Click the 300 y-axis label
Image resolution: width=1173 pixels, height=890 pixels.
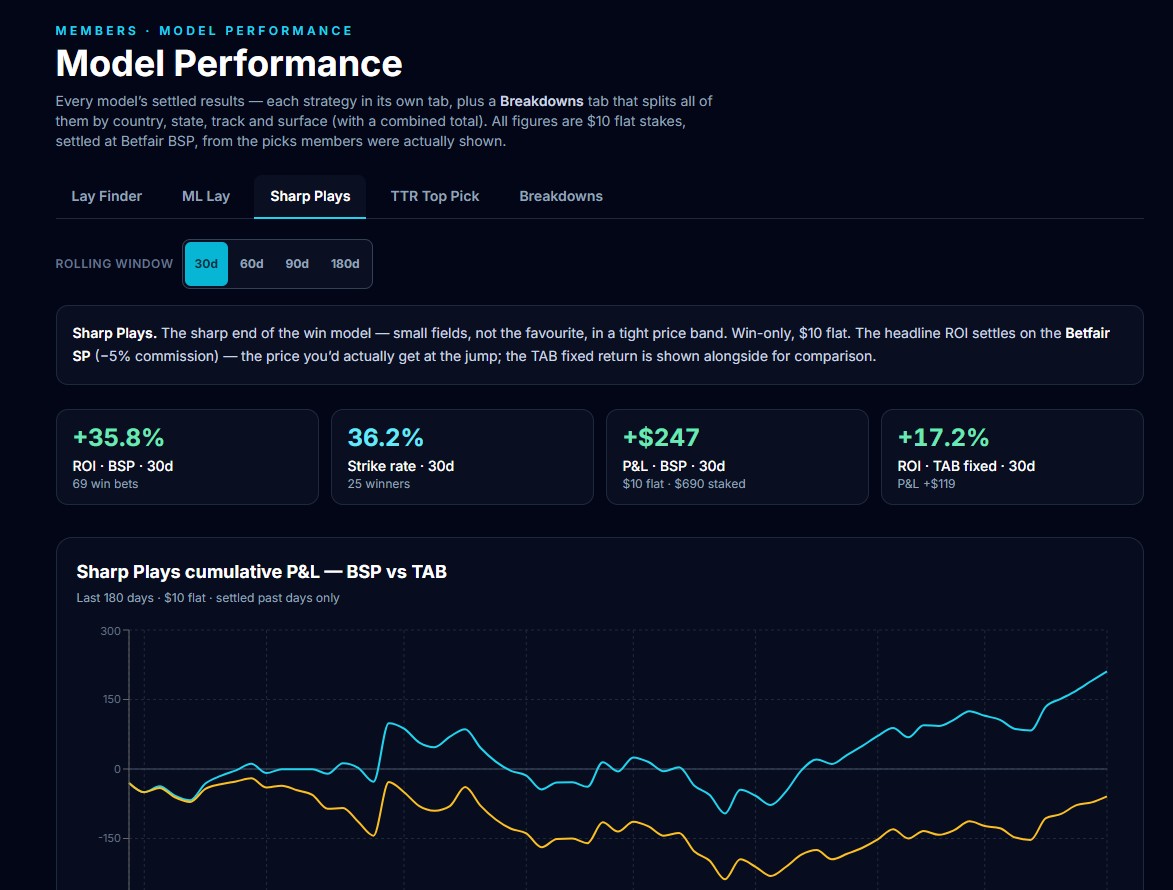[110, 631]
